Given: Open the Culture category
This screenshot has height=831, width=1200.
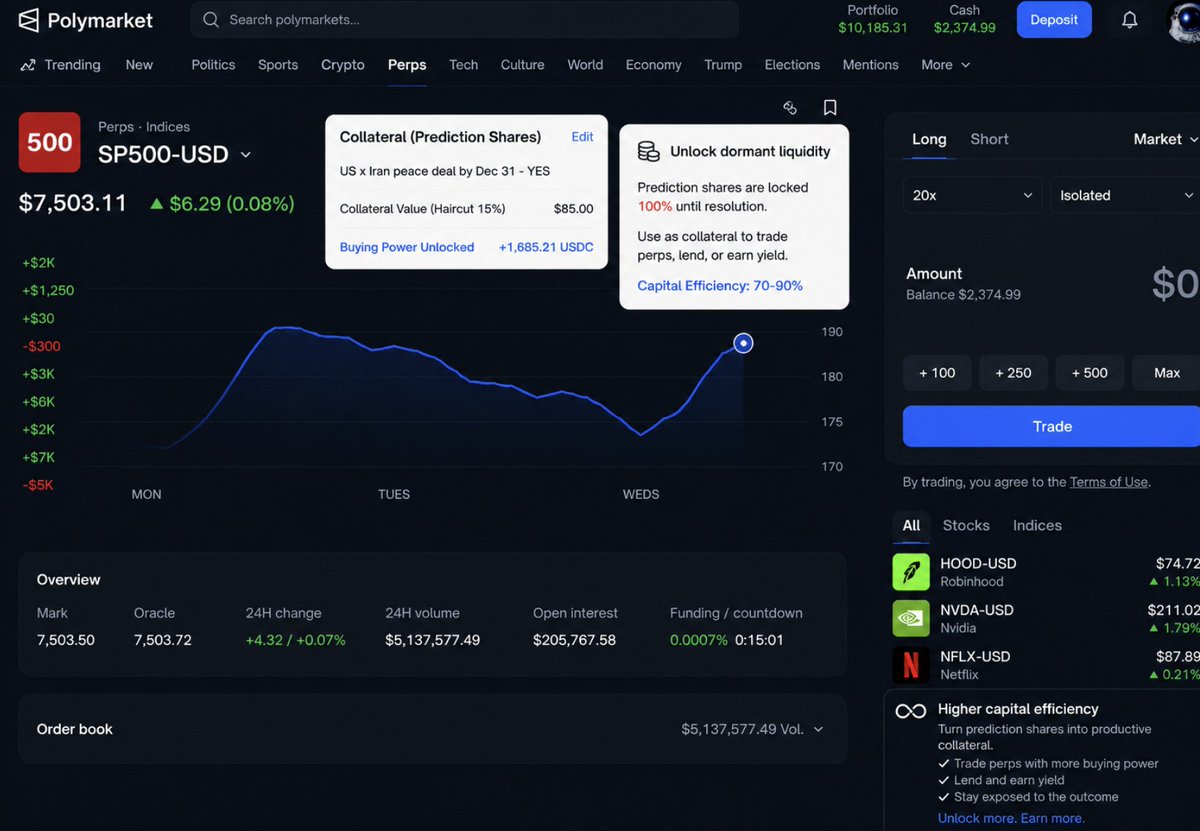Looking at the screenshot, I should click(522, 65).
